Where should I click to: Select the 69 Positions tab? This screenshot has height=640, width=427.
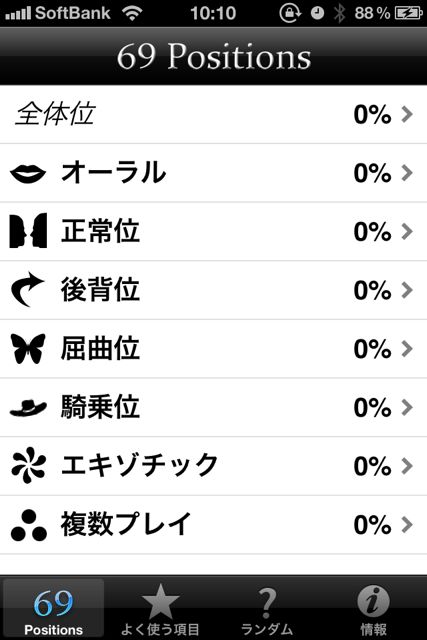pos(53,609)
